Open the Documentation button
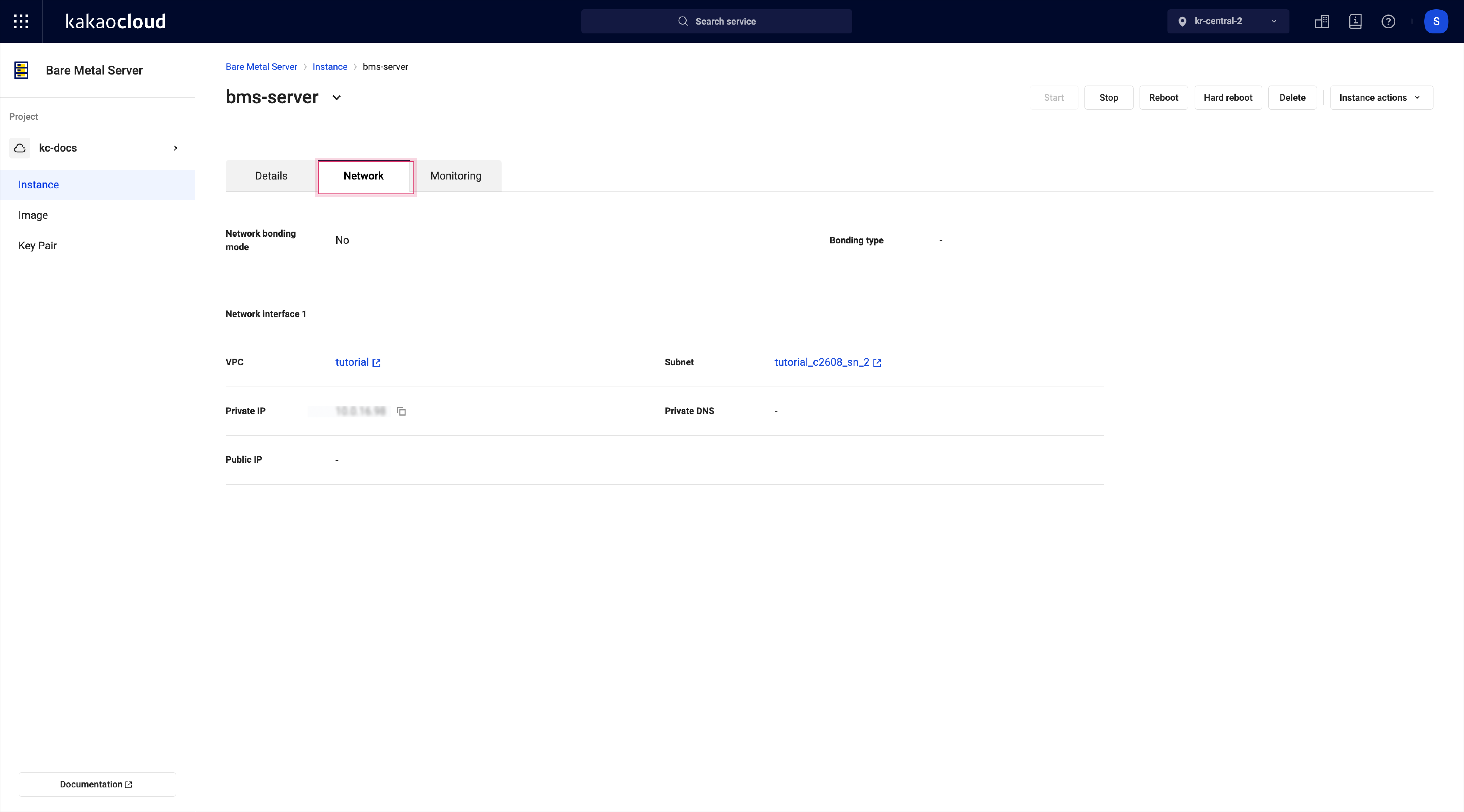 pyautogui.click(x=97, y=784)
